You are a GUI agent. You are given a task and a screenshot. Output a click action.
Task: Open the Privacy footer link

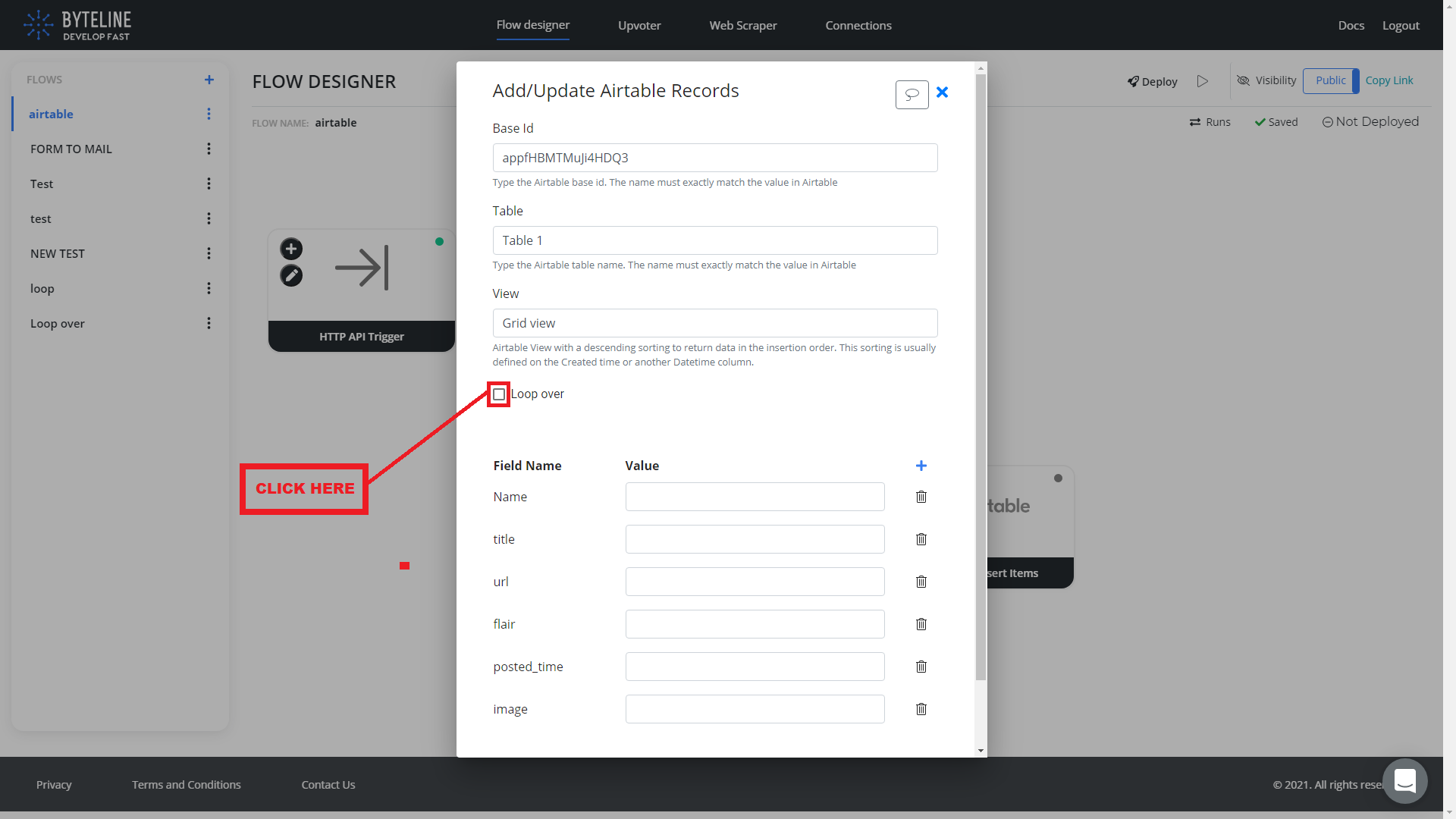point(54,785)
